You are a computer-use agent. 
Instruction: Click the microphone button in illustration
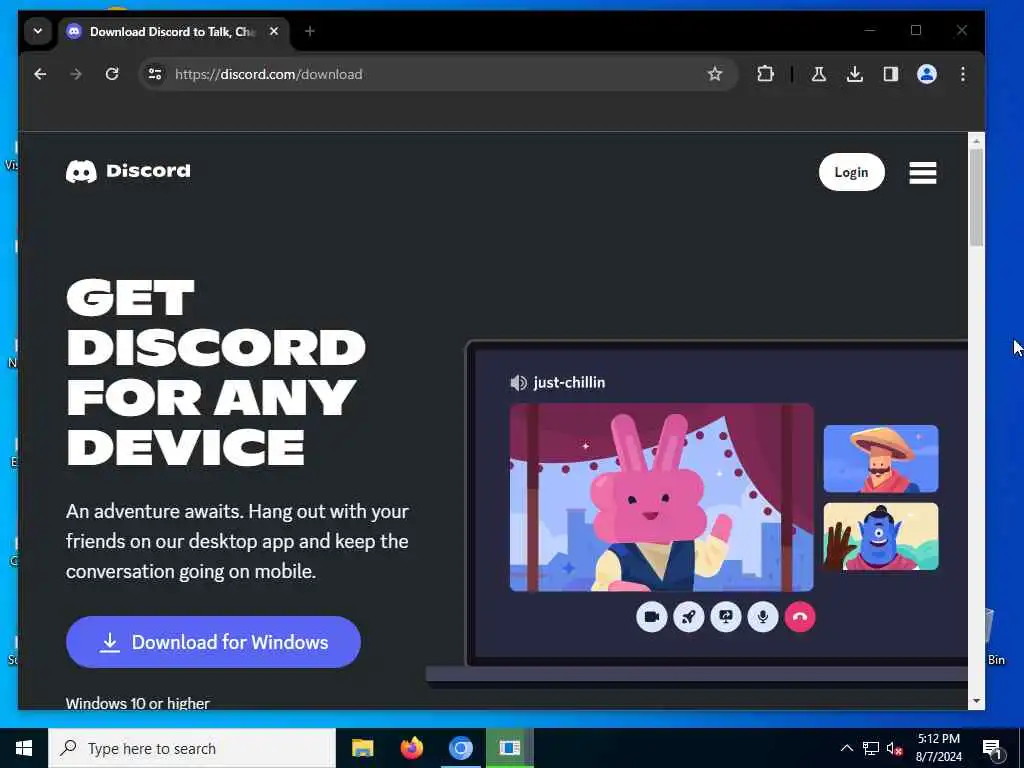[763, 616]
